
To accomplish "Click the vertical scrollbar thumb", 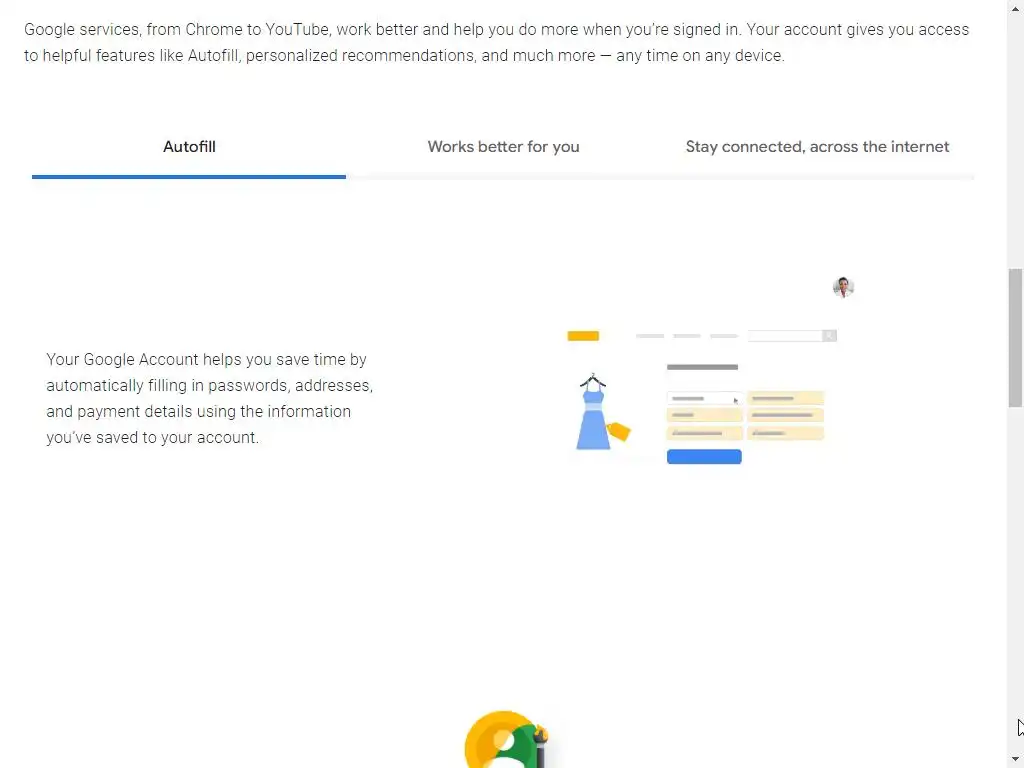I will tap(1015, 338).
